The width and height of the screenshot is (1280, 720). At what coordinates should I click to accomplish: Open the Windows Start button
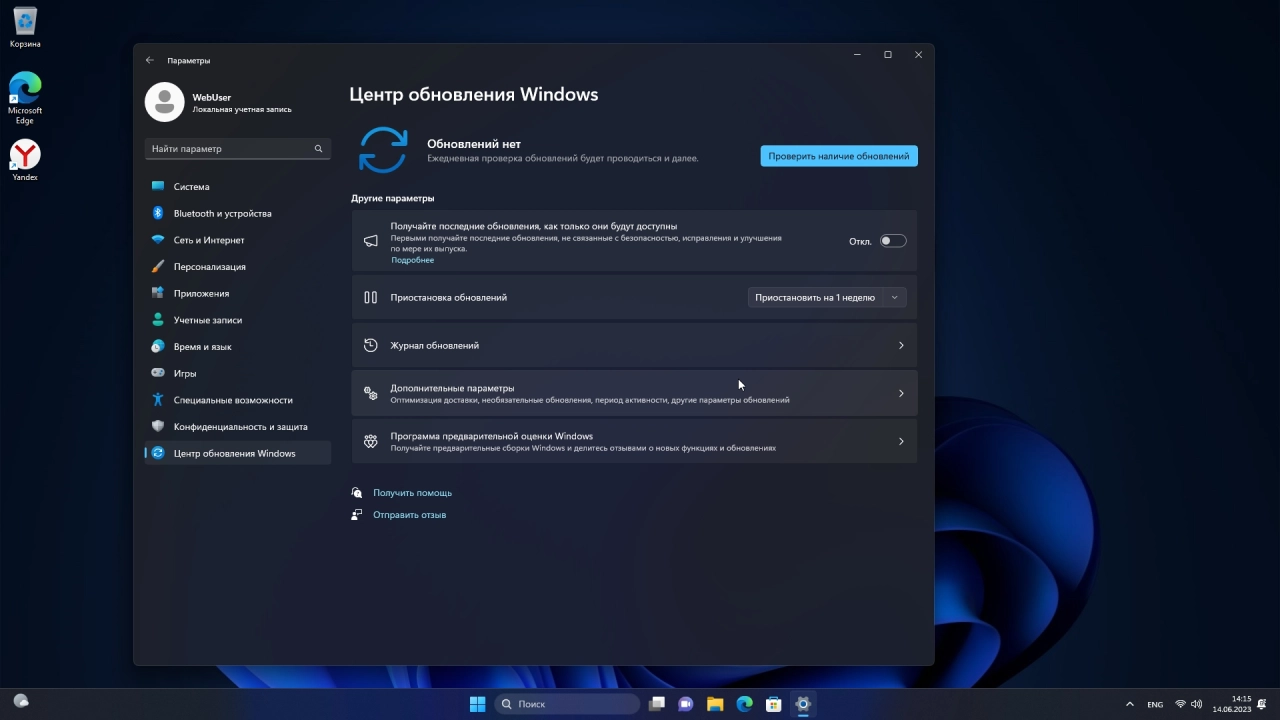478,704
